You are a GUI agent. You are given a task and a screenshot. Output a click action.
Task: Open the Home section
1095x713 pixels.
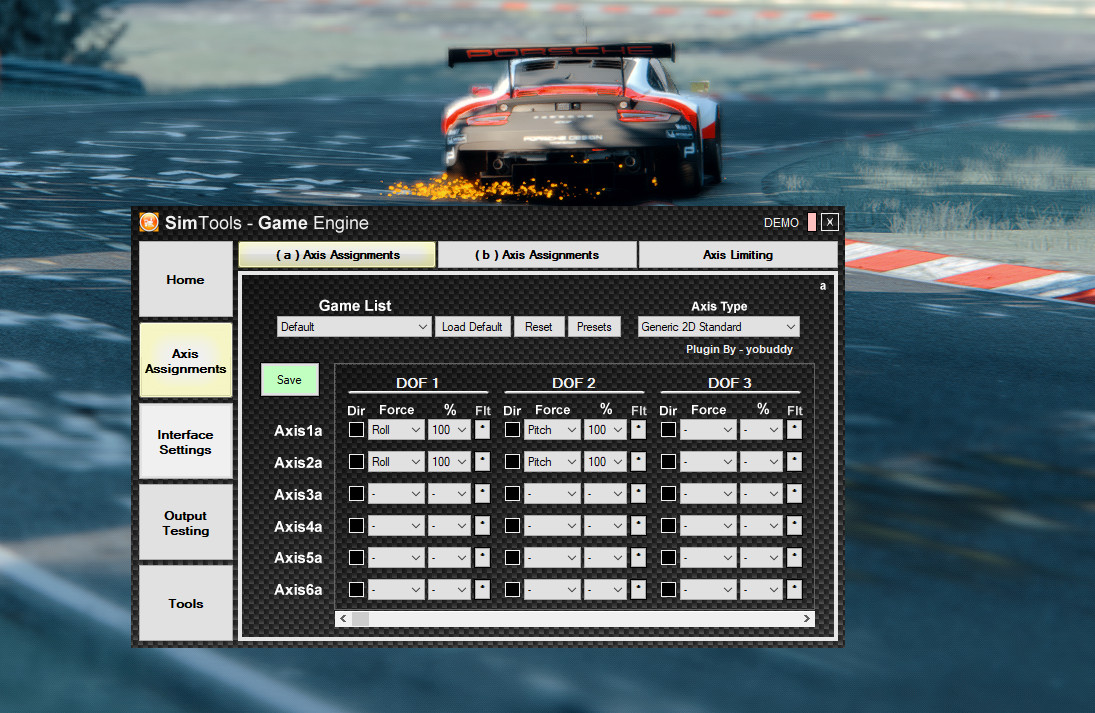186,279
